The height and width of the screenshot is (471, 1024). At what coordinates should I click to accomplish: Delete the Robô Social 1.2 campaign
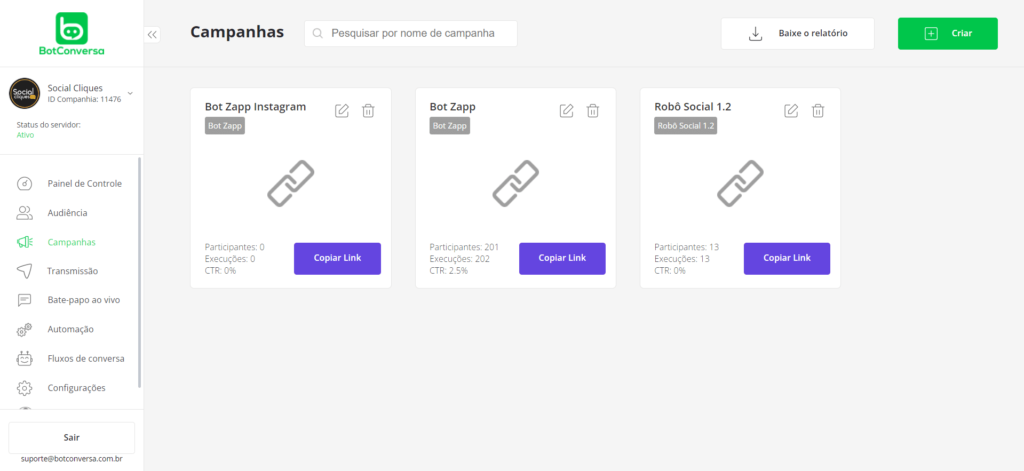[818, 111]
